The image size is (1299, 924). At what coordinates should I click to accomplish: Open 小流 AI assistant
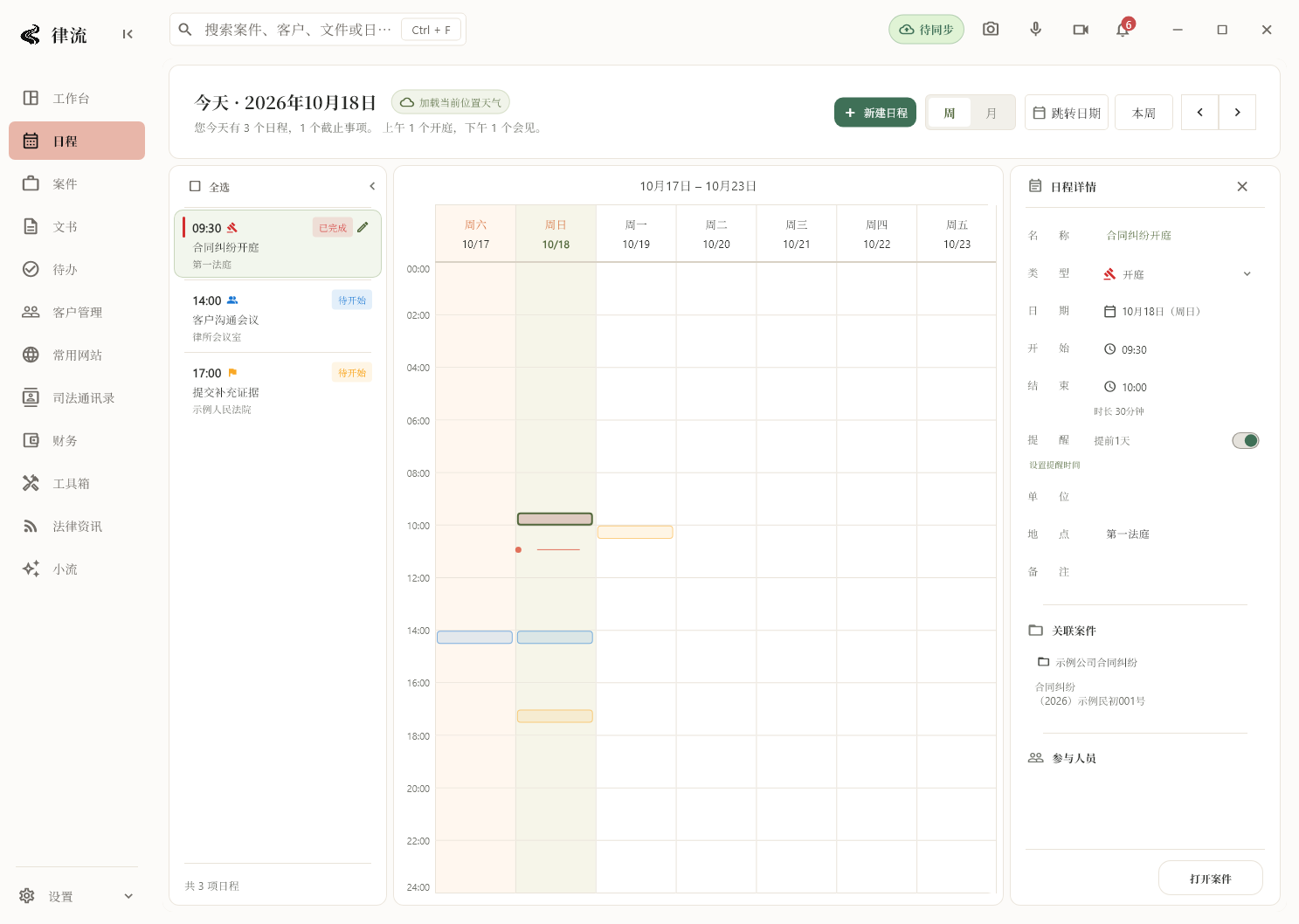tap(77, 569)
